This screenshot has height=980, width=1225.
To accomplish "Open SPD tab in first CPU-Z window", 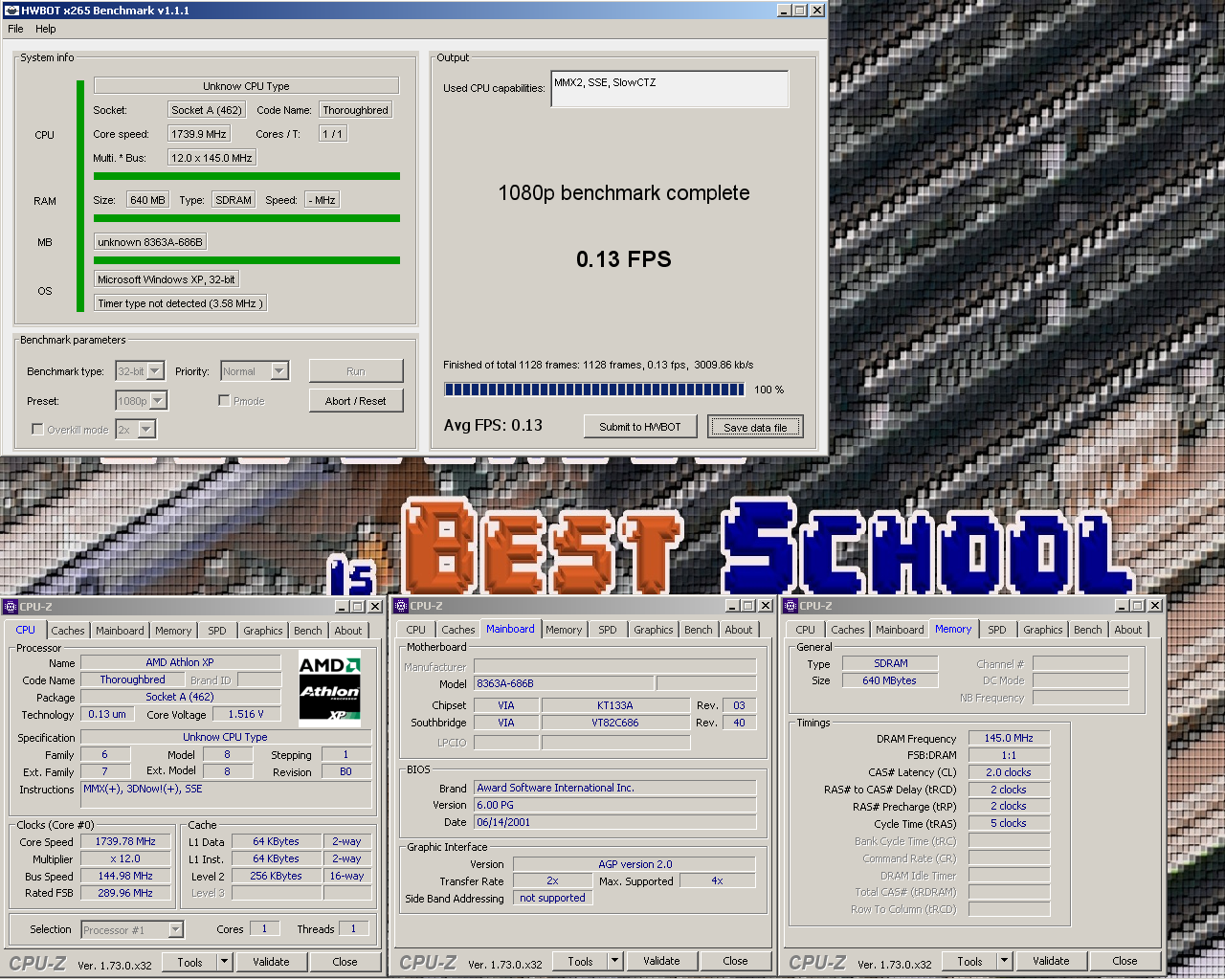I will (x=217, y=631).
